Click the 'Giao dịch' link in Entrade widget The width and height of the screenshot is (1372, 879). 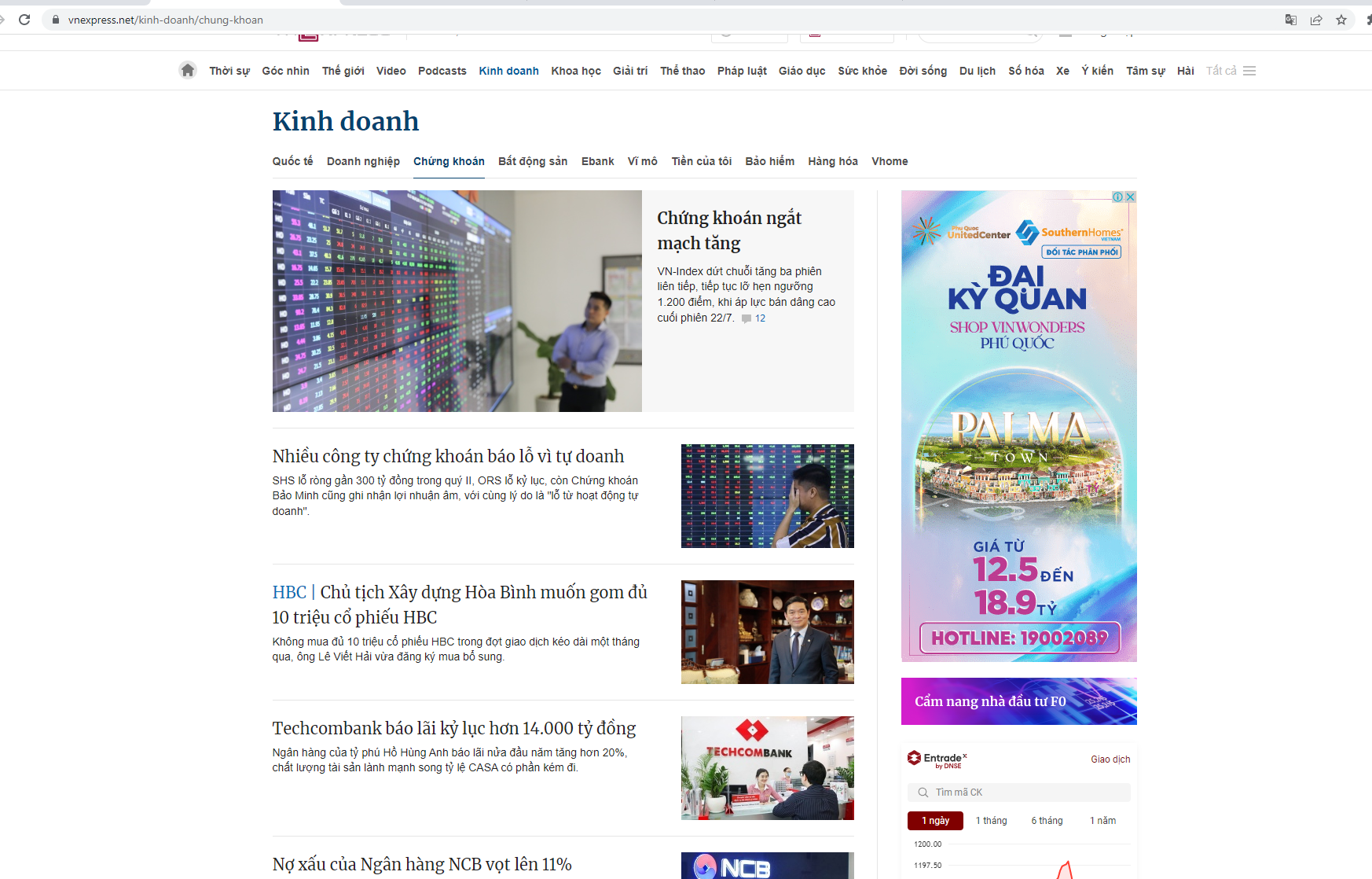pyautogui.click(x=1110, y=759)
